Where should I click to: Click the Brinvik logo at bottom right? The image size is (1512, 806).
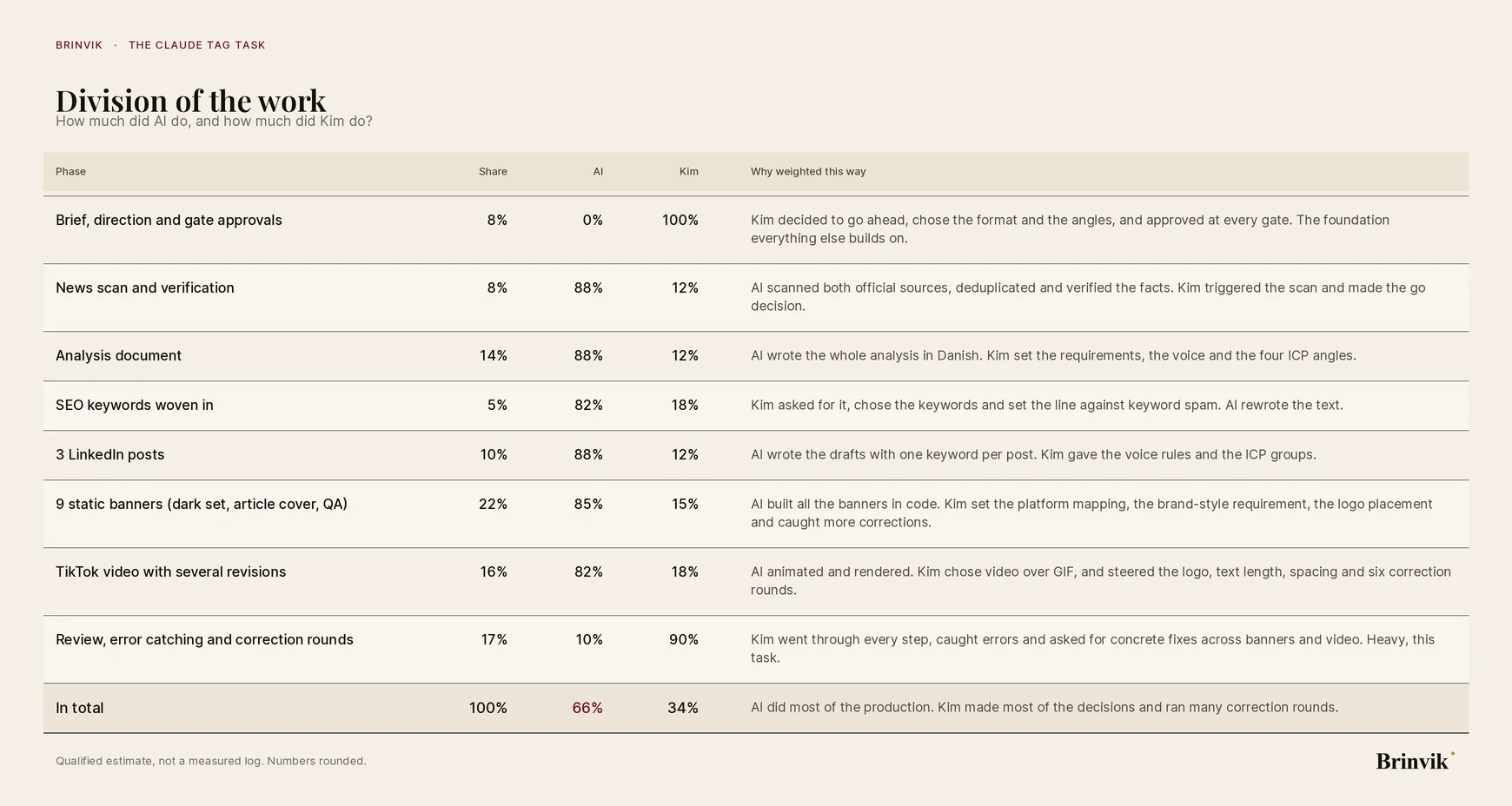1415,761
